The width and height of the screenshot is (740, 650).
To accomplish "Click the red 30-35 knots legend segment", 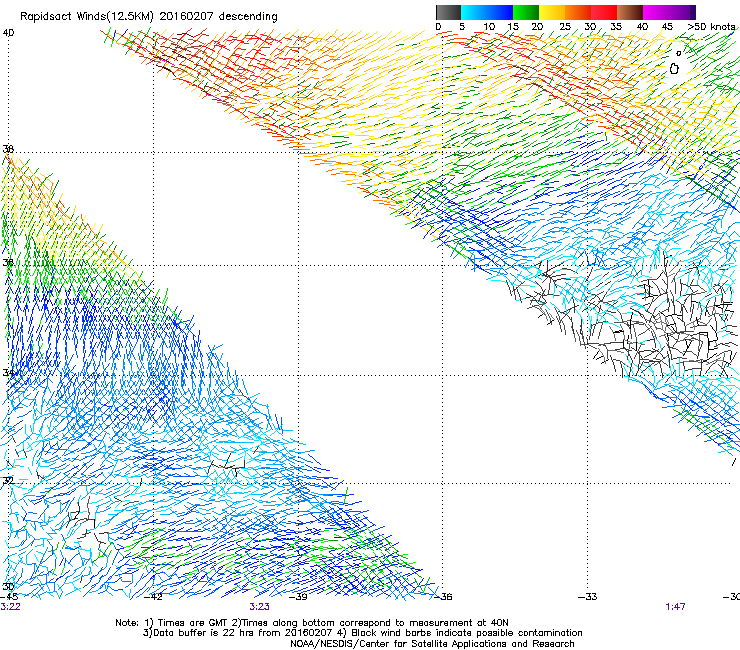I will [x=604, y=12].
